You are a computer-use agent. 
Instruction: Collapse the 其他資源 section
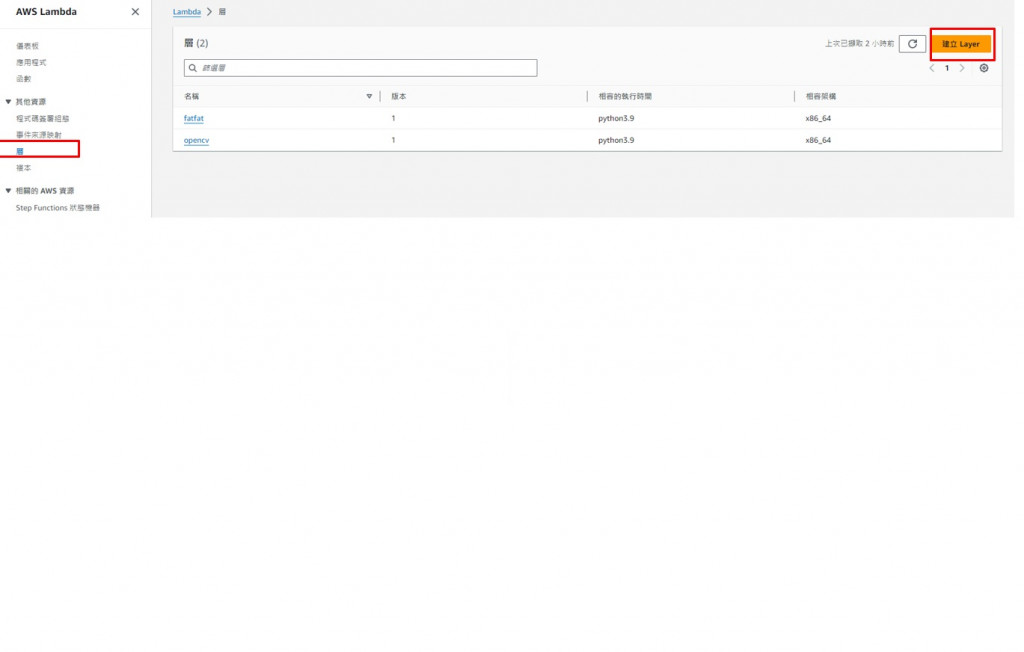(x=8, y=101)
